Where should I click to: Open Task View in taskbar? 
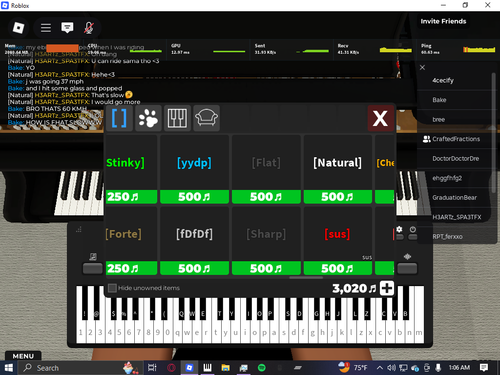point(152,368)
